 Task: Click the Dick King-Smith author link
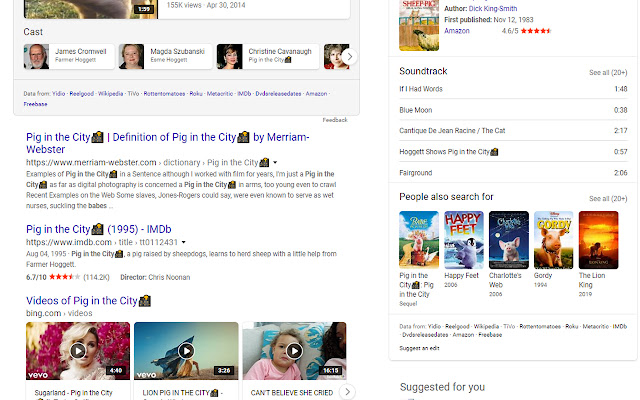(x=493, y=9)
